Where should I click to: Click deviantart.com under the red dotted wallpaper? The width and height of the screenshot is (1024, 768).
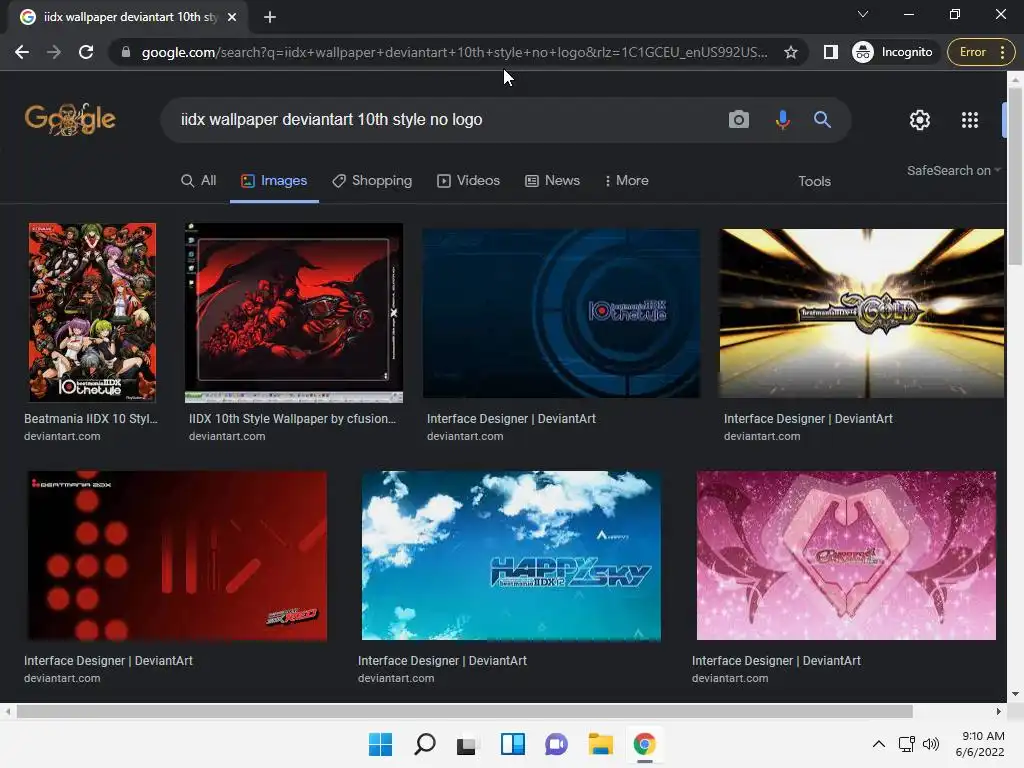62,679
